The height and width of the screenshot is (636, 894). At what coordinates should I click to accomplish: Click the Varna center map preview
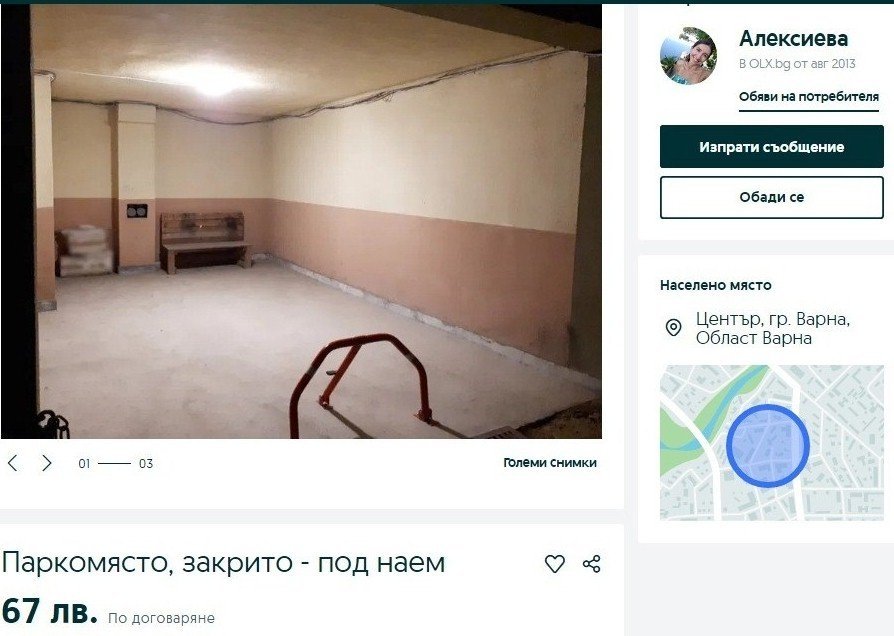click(771, 443)
